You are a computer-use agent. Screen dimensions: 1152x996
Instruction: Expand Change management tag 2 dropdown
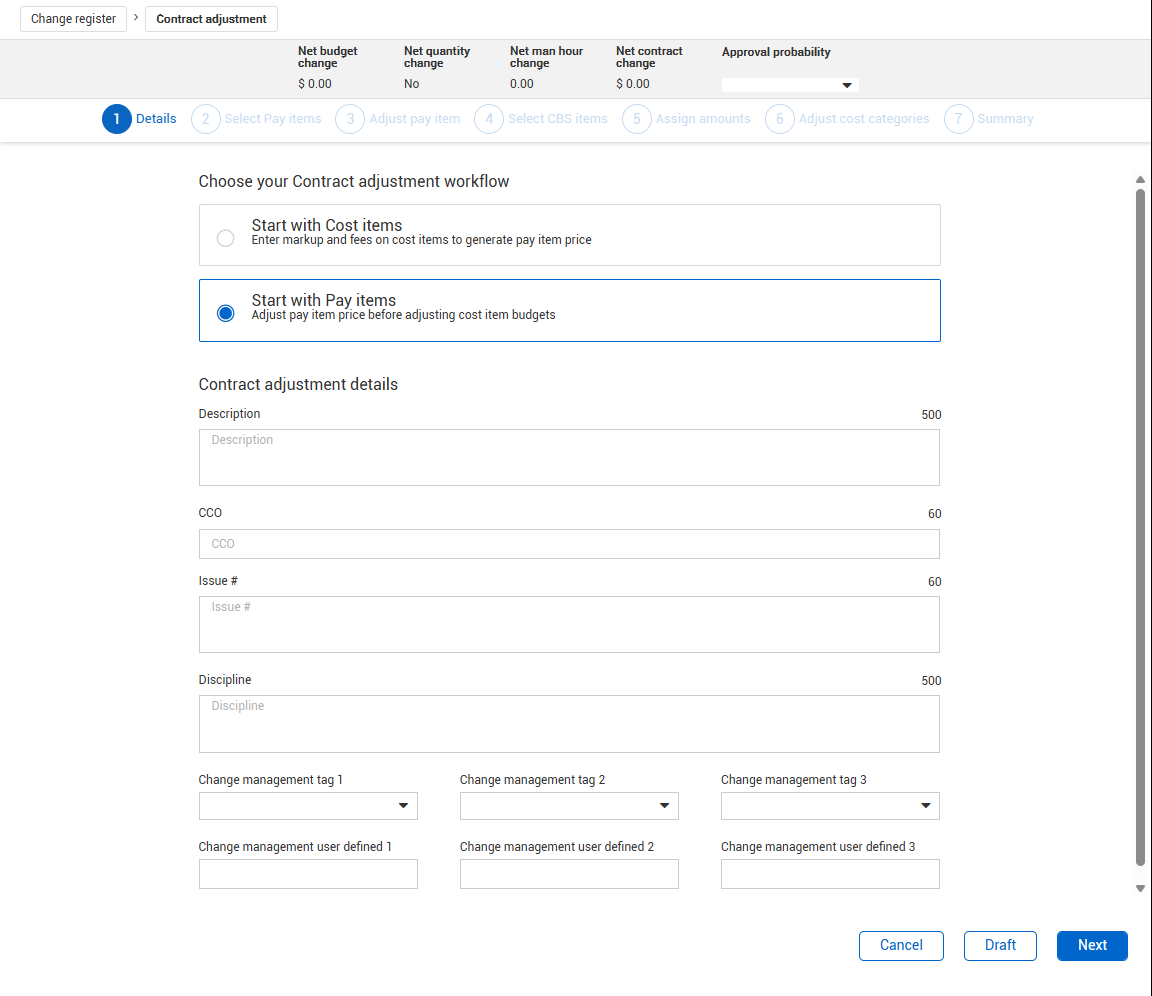click(x=569, y=805)
